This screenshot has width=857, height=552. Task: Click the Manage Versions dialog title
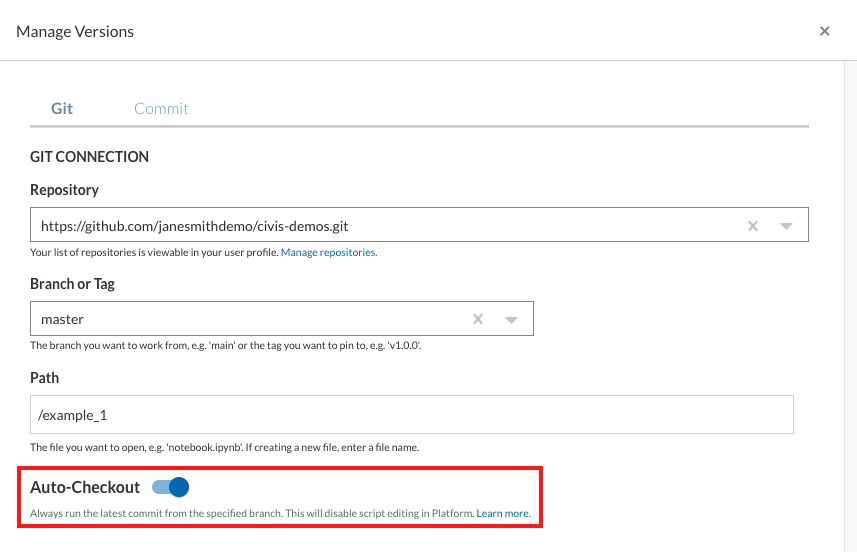click(75, 31)
